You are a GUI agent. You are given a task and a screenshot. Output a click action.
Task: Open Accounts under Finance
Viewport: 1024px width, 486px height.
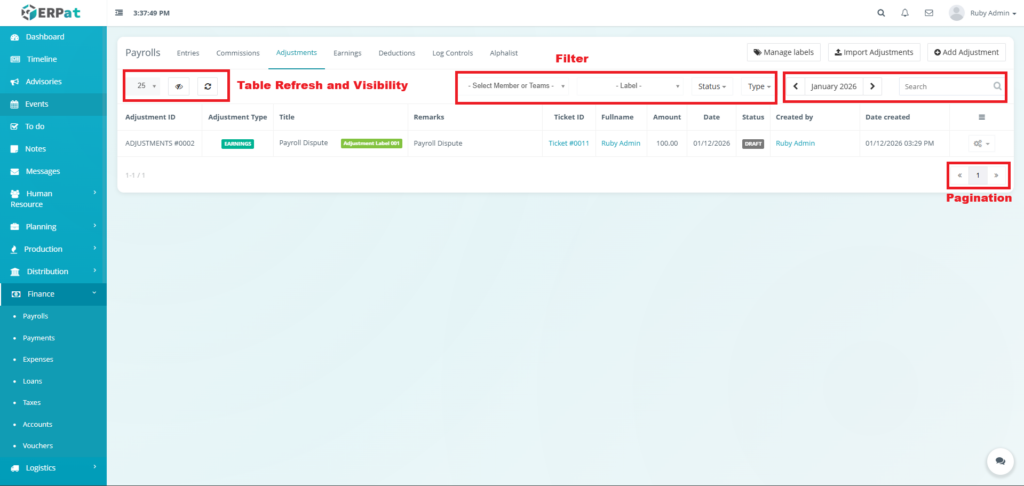[37, 424]
